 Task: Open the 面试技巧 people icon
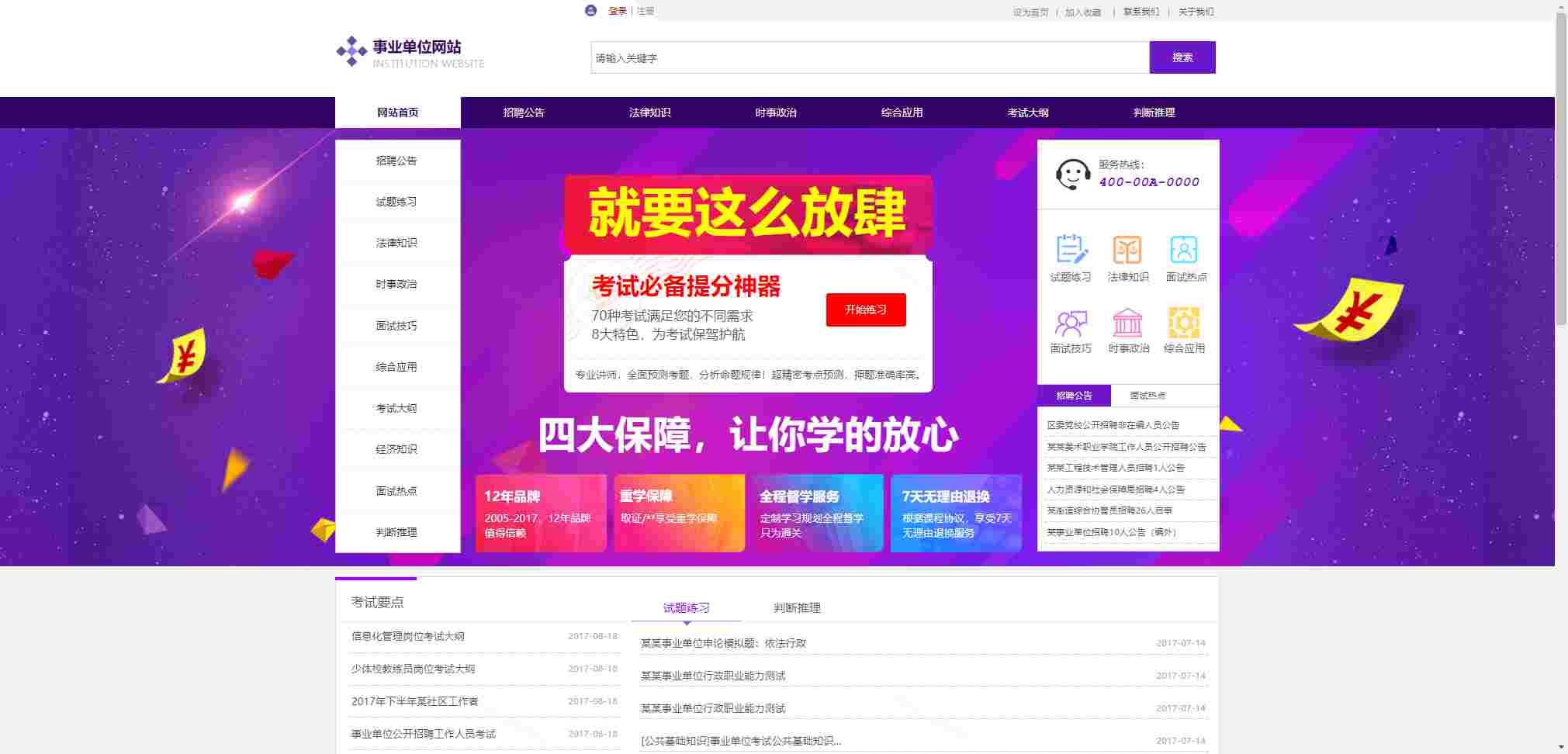[1071, 322]
